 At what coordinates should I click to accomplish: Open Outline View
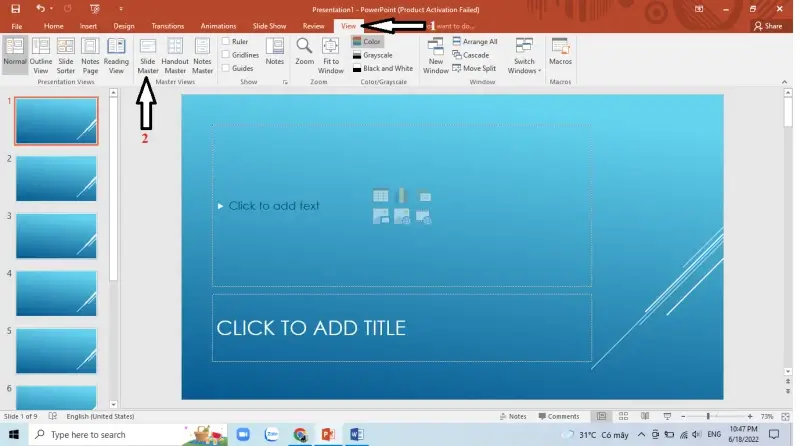(x=41, y=55)
